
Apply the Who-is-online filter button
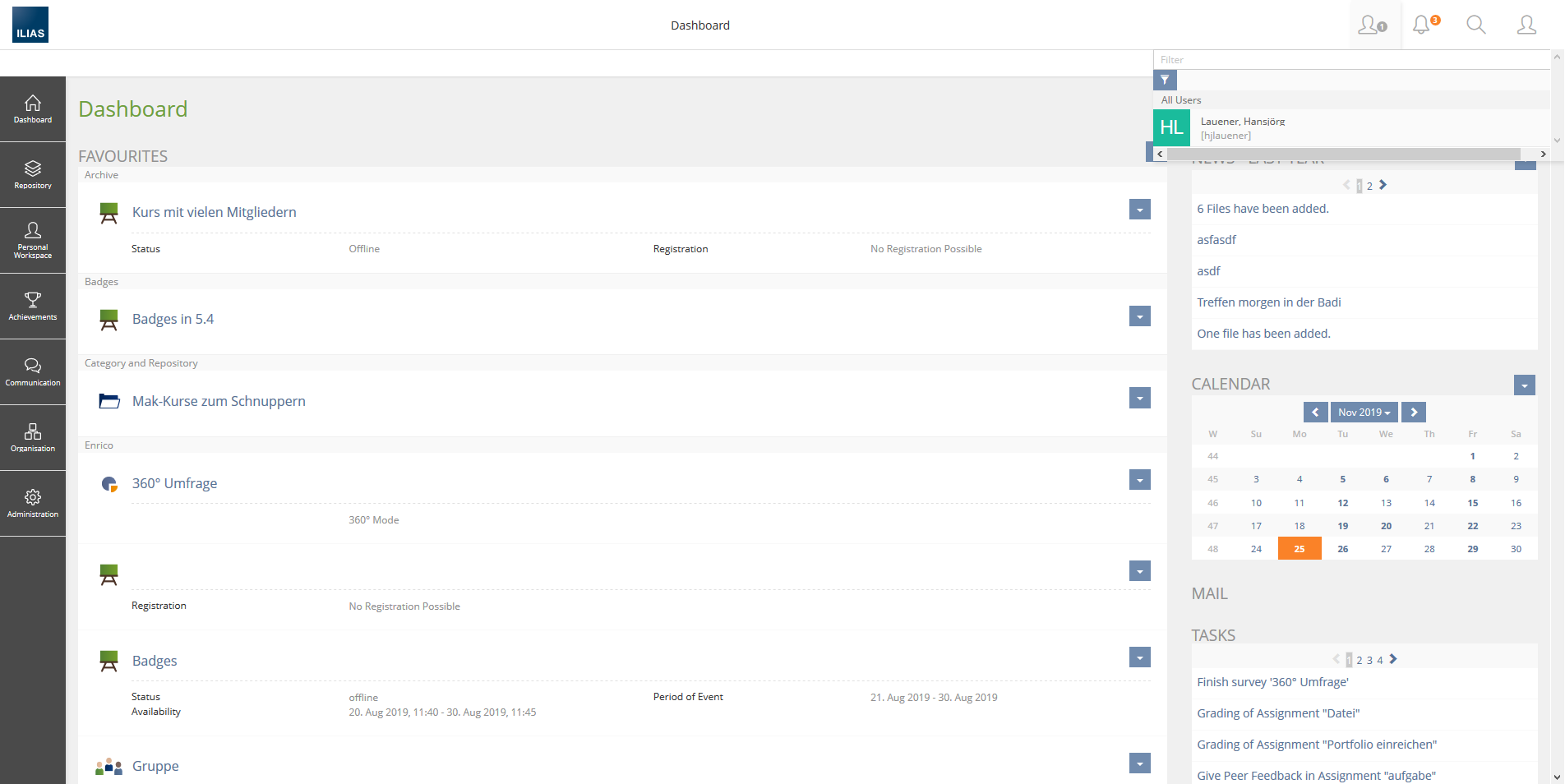(x=1165, y=80)
